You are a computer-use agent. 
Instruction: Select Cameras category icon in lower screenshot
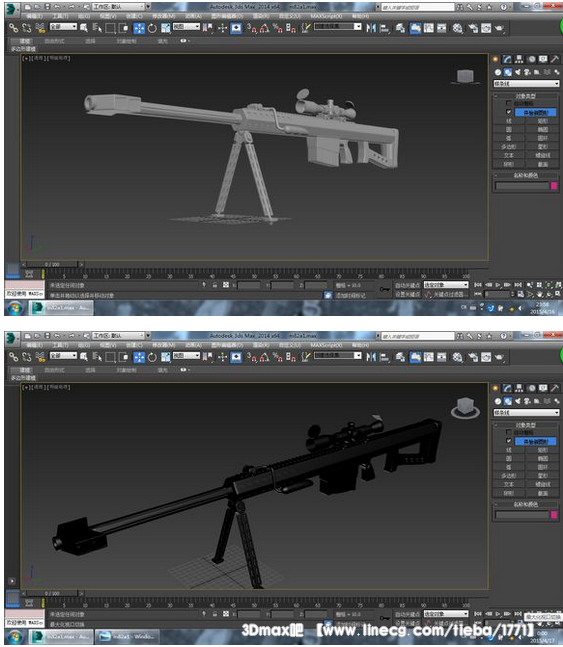click(527, 401)
